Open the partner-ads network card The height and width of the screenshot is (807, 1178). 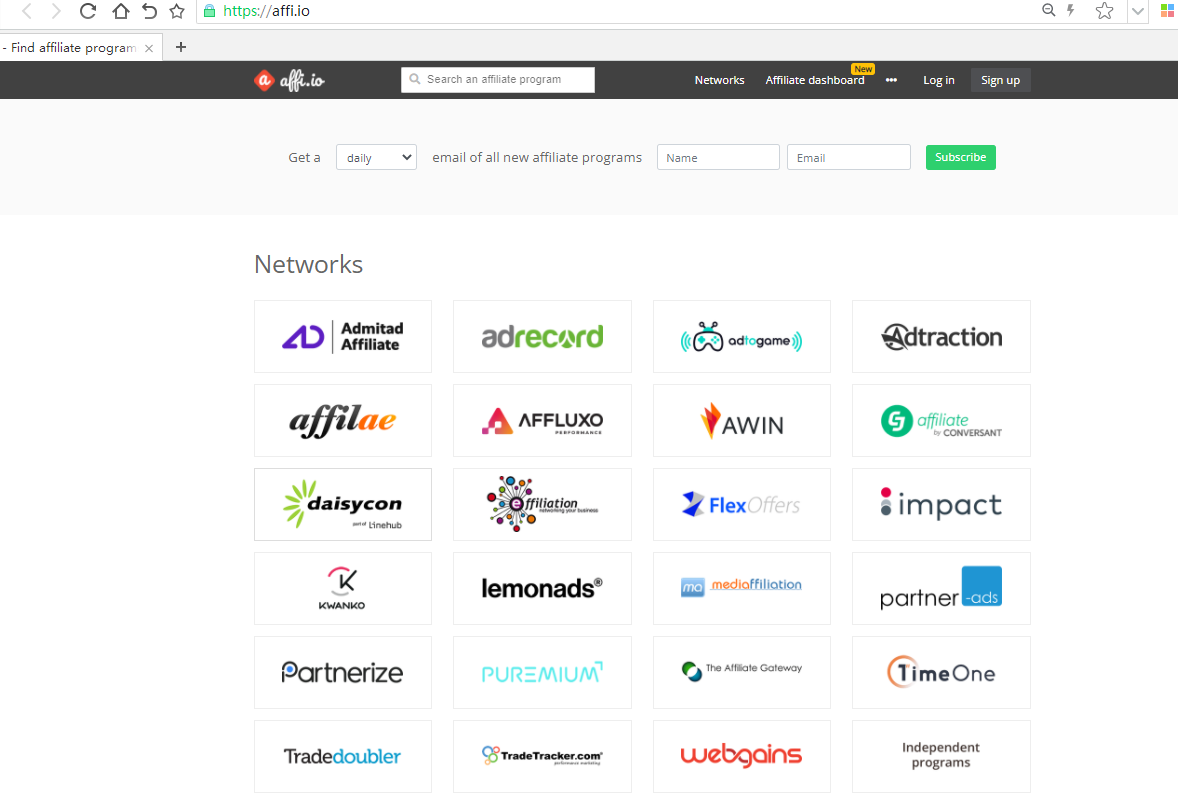point(941,588)
